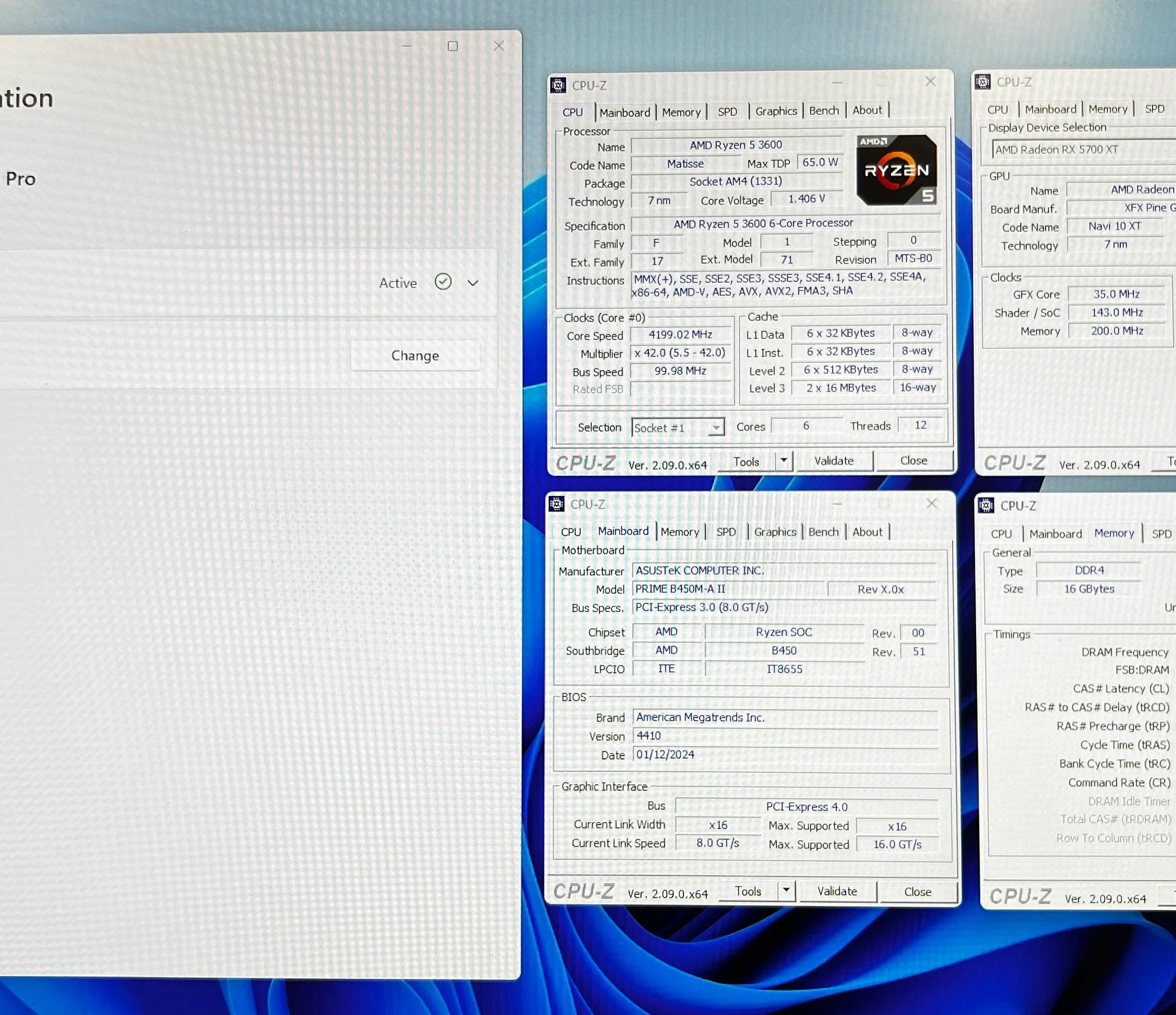Select the Memory tab in the bottom-right Memory window
The width and height of the screenshot is (1176, 1015).
click(x=1114, y=533)
